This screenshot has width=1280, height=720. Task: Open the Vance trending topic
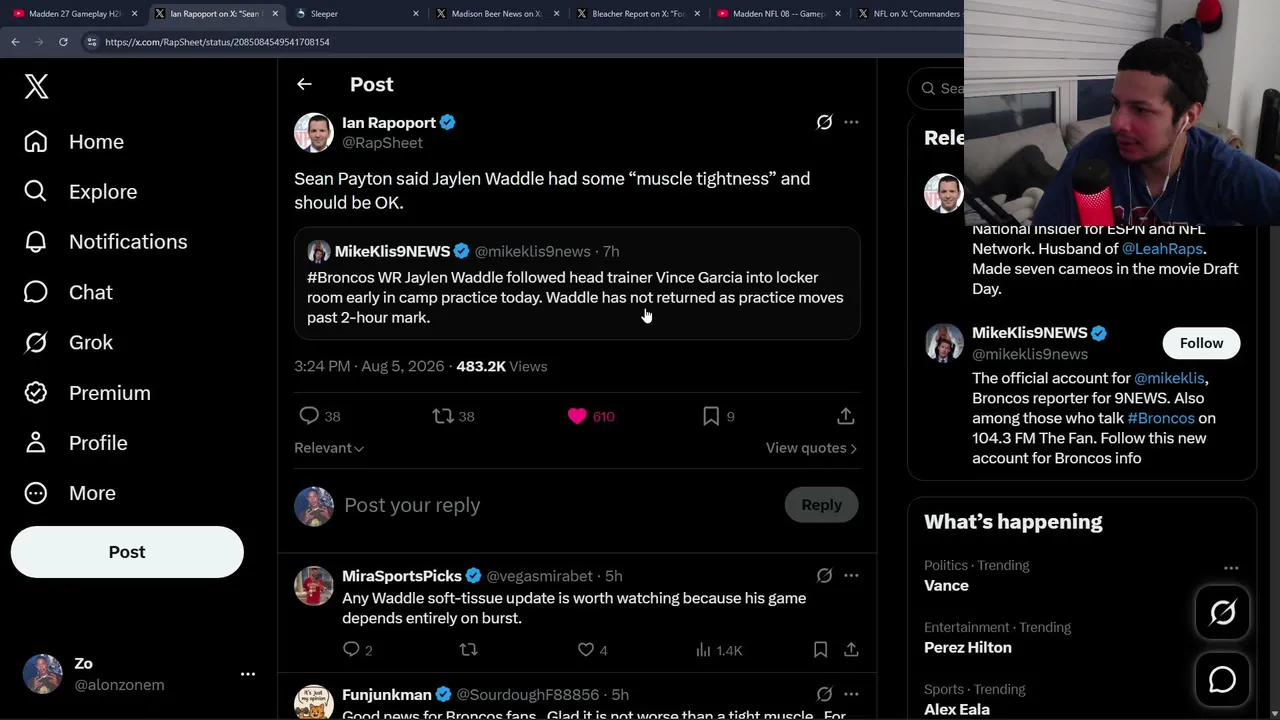pos(946,586)
